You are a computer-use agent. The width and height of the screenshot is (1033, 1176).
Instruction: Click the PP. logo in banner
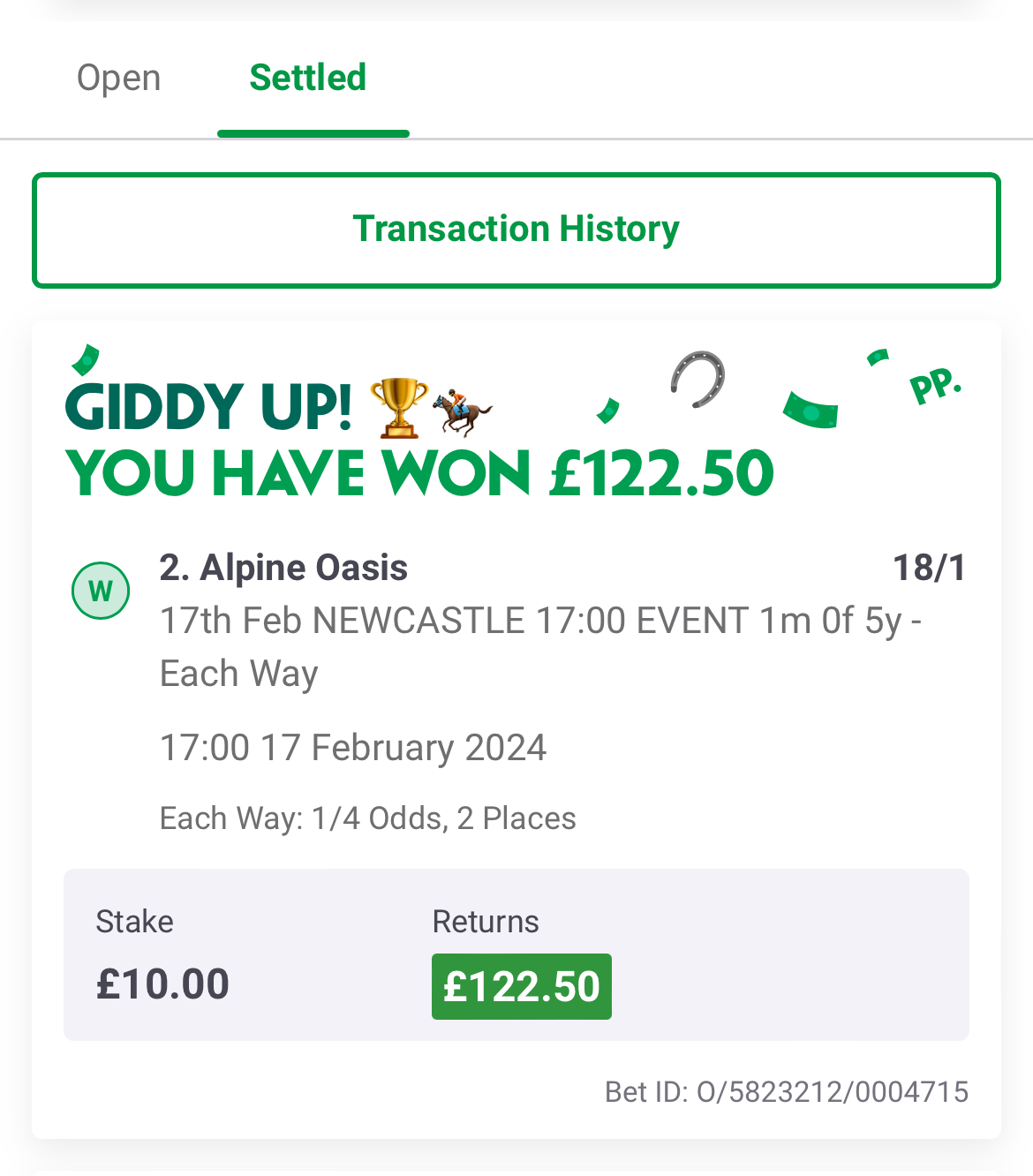click(935, 386)
